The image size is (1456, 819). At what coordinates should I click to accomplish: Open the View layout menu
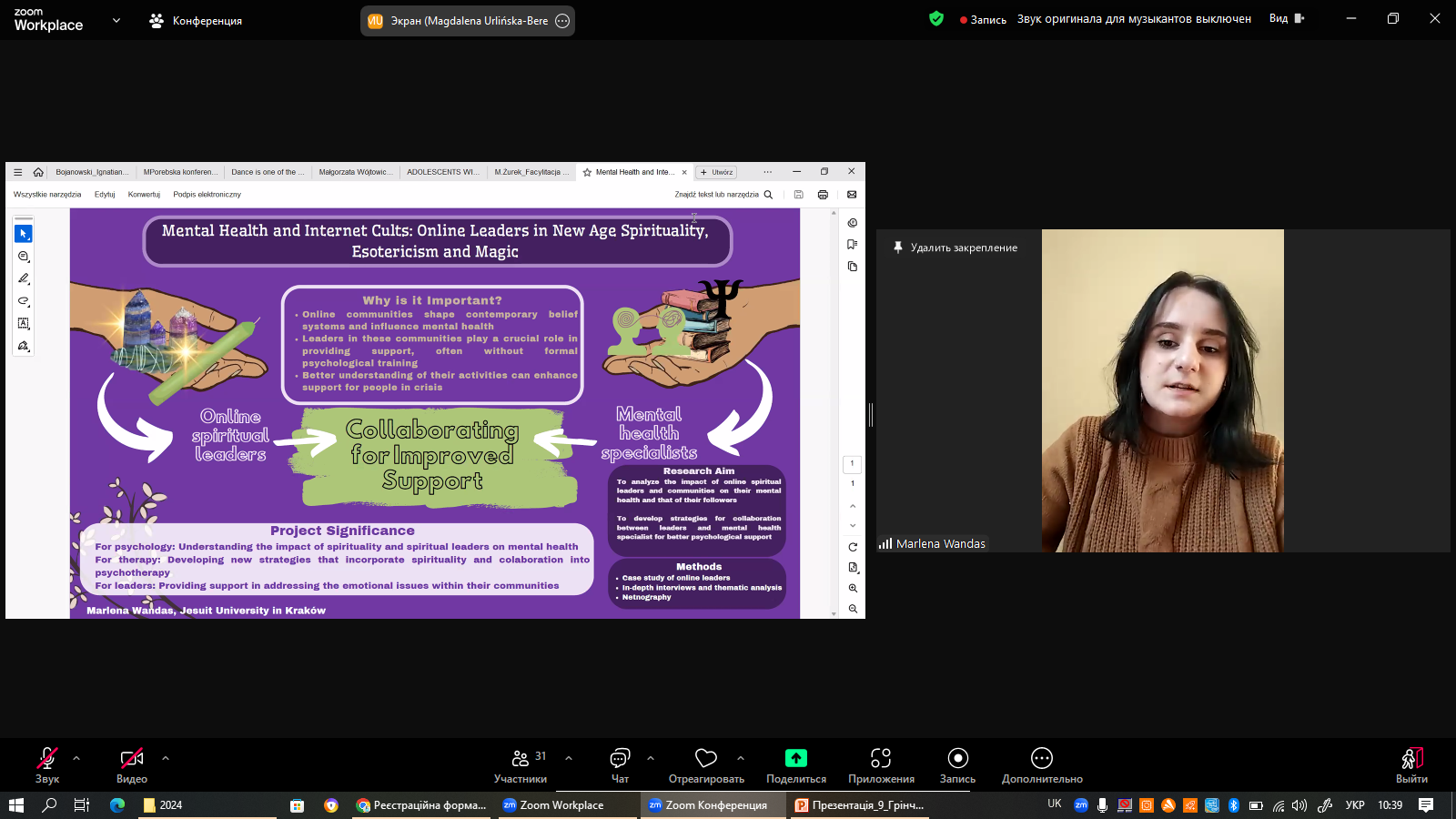click(1287, 19)
